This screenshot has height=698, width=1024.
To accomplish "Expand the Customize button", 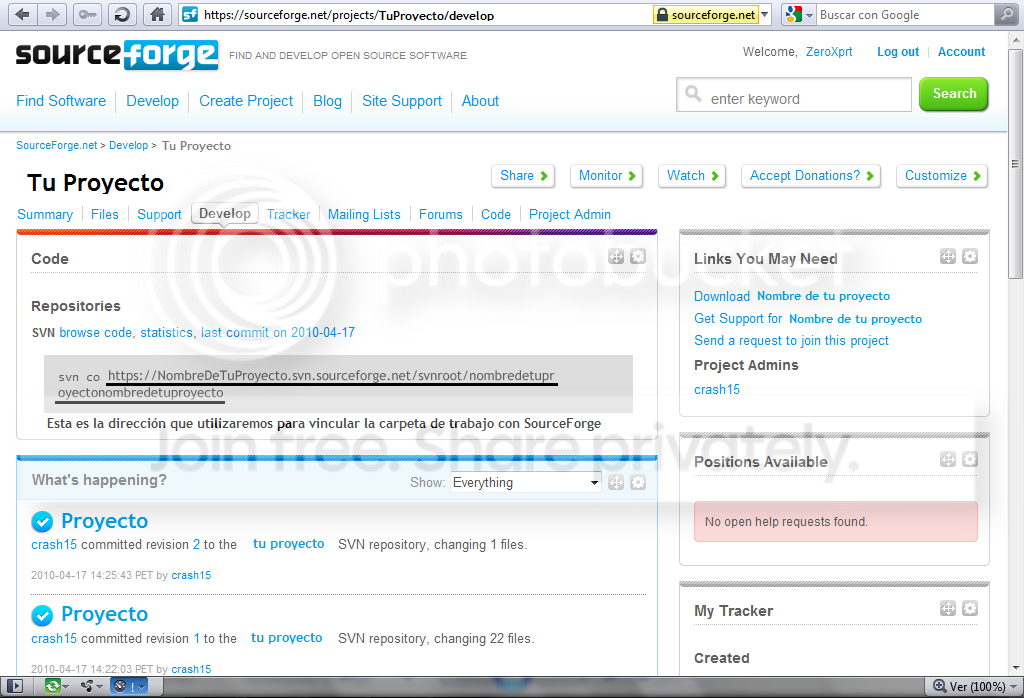I will coord(942,176).
